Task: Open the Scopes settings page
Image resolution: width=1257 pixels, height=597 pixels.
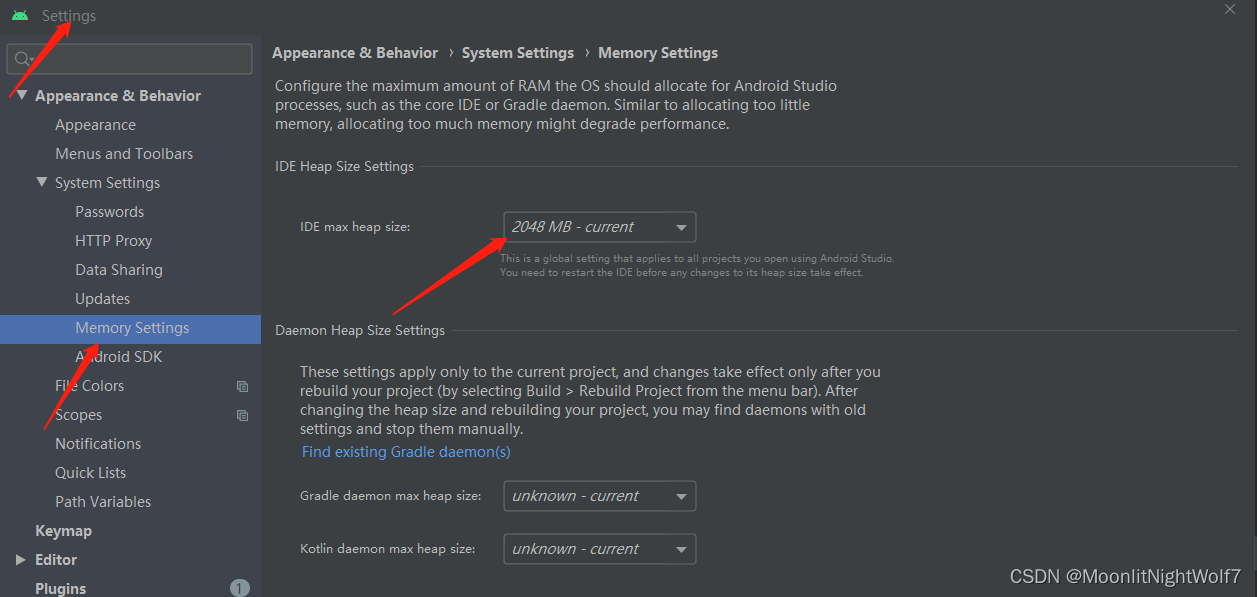Action: coord(78,415)
